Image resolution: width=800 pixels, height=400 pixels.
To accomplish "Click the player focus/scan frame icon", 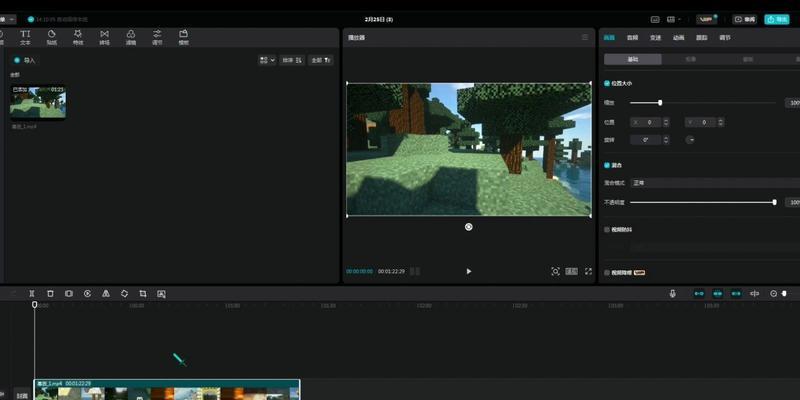I will (556, 271).
